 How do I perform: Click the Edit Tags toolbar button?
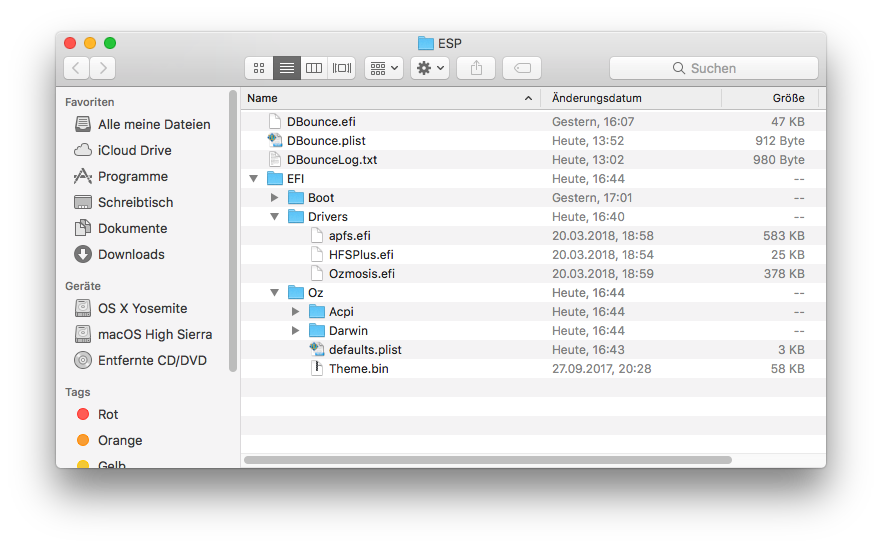coord(522,68)
